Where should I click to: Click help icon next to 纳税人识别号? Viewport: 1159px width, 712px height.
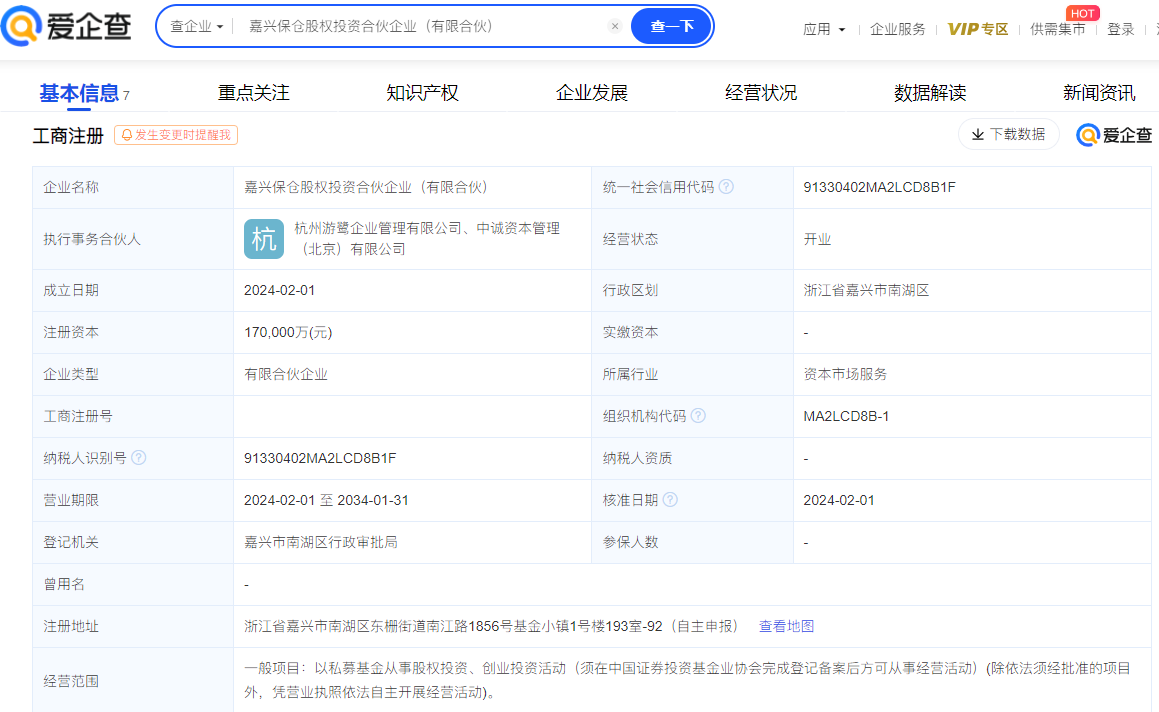tap(138, 458)
